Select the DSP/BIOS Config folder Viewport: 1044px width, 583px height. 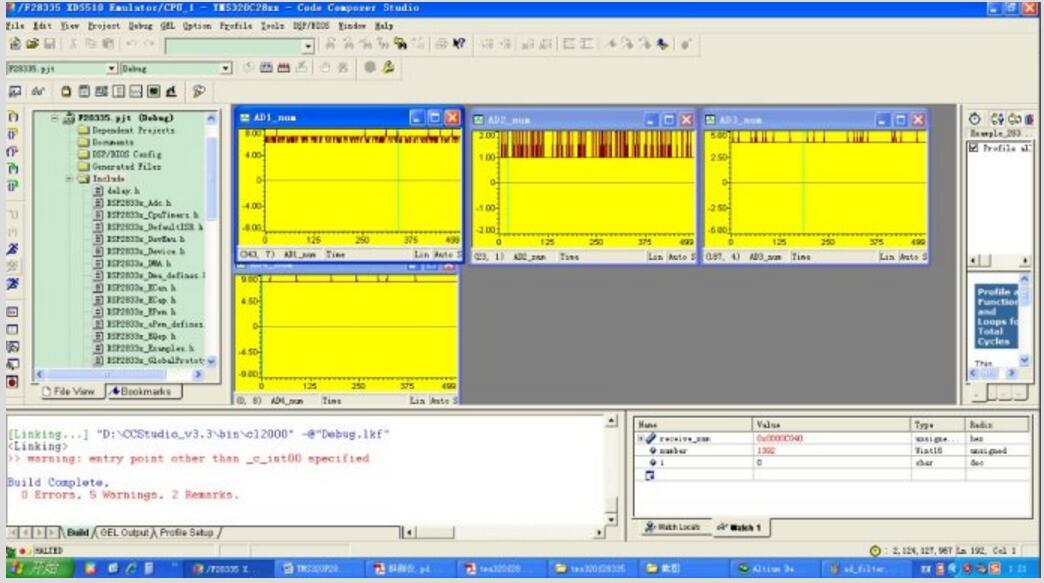point(120,154)
